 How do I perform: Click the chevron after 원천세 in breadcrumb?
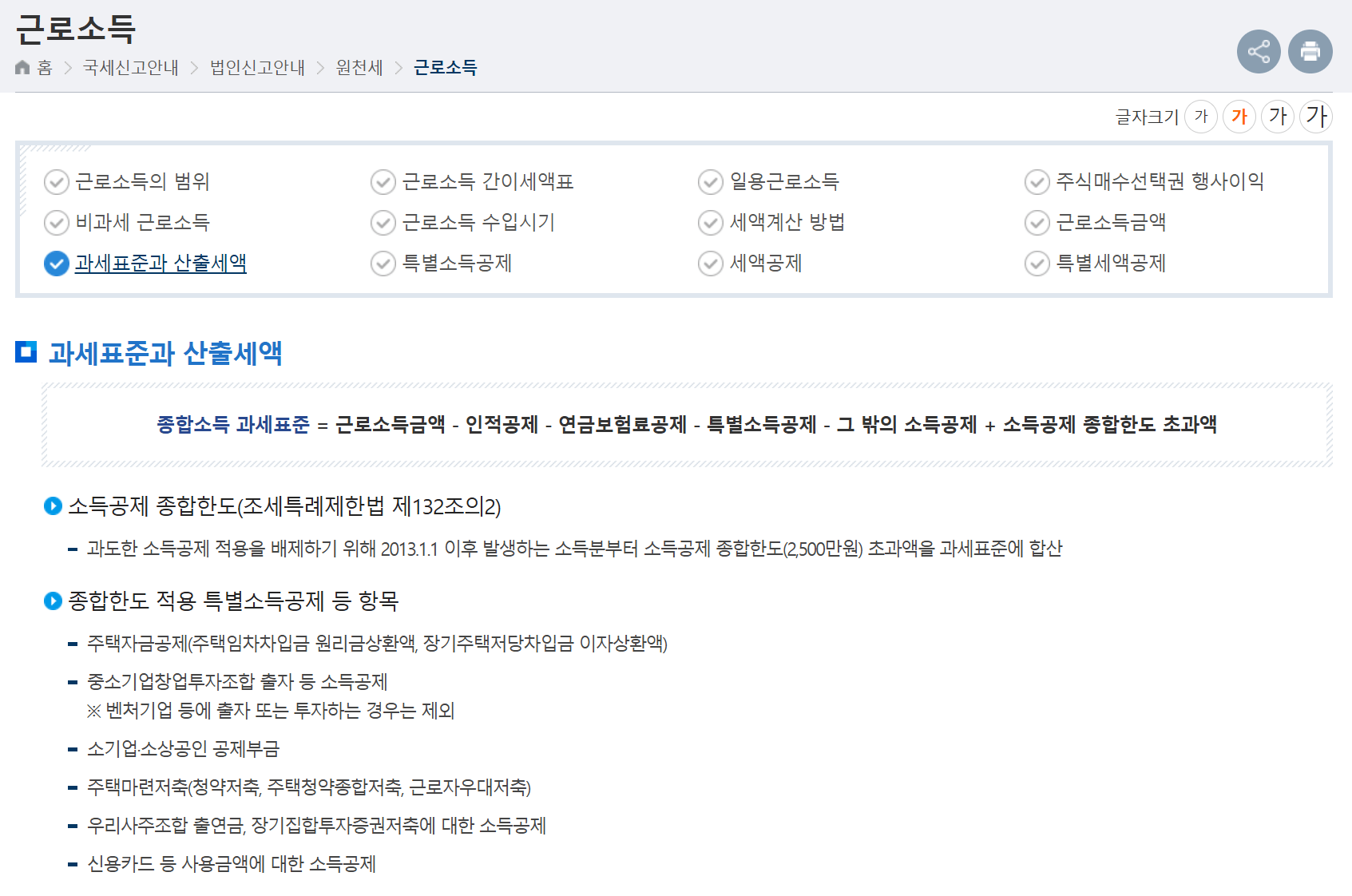coord(398,68)
